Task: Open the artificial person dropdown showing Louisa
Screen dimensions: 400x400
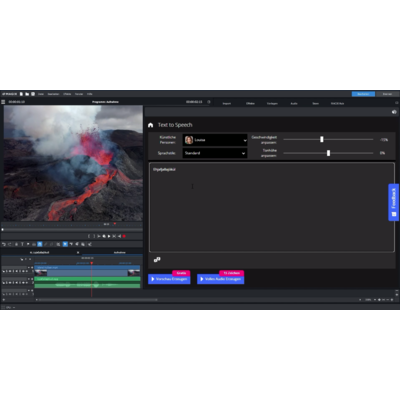Action: (x=215, y=140)
